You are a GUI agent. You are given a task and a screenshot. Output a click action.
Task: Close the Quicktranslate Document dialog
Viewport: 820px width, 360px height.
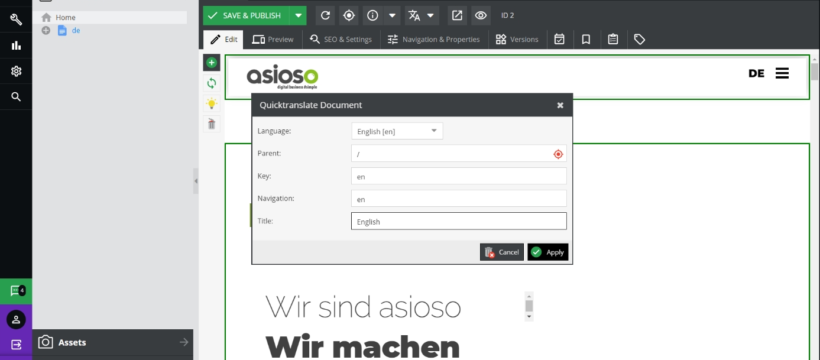coord(560,105)
